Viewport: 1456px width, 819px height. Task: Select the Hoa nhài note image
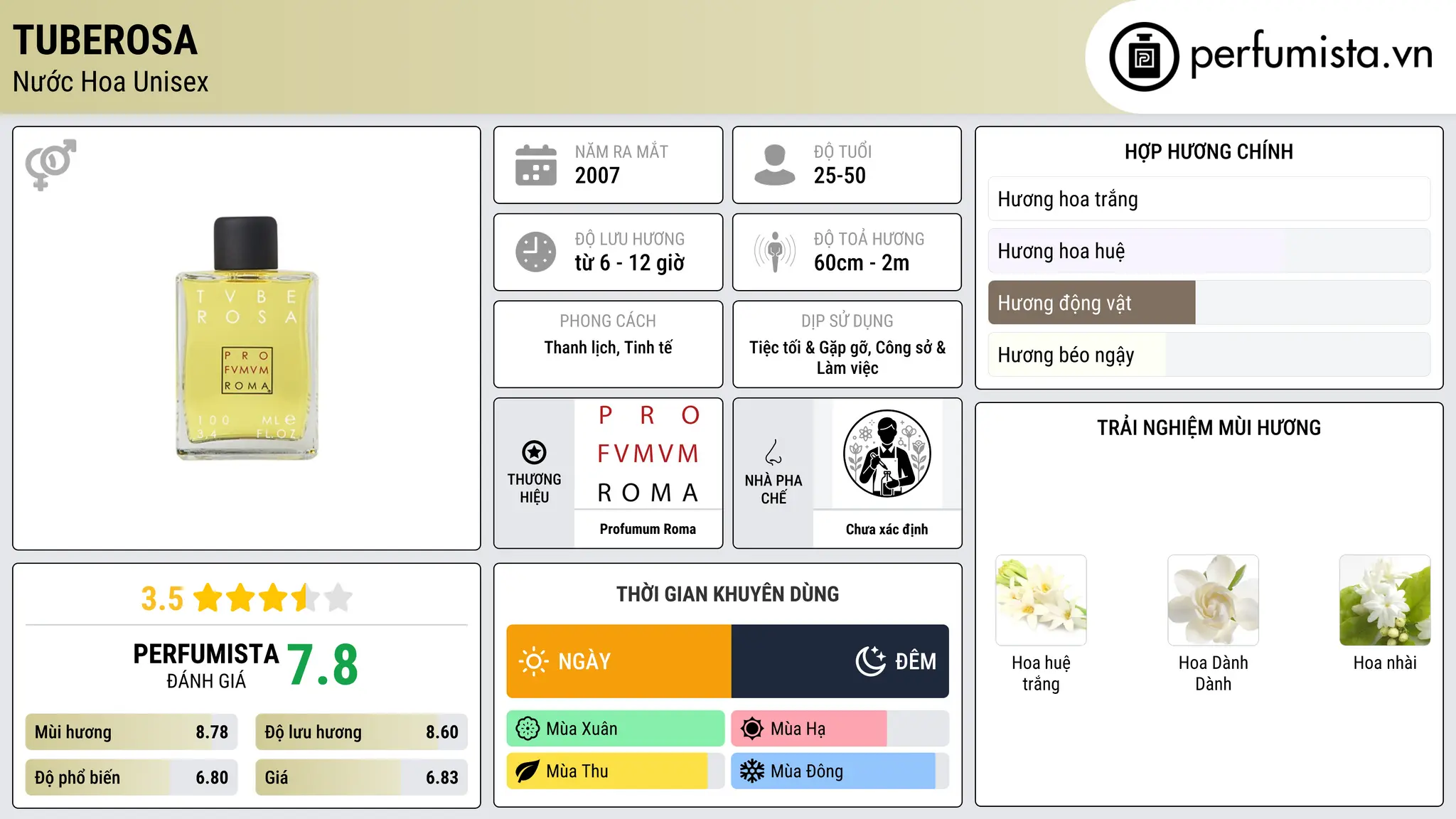point(1385,600)
